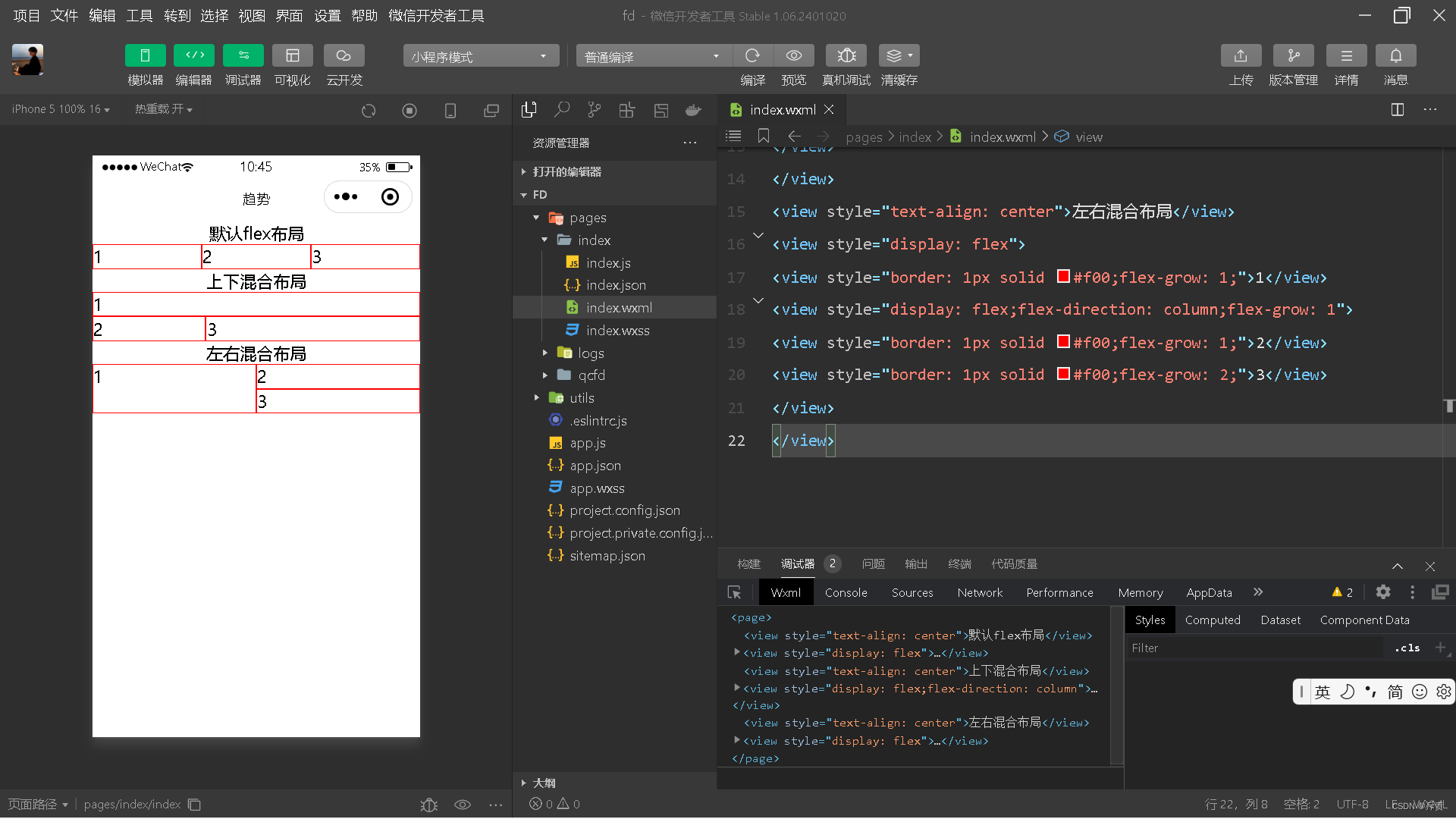Toggle the visualization (可视化) button
This screenshot has height=819, width=1456.
coord(293,55)
